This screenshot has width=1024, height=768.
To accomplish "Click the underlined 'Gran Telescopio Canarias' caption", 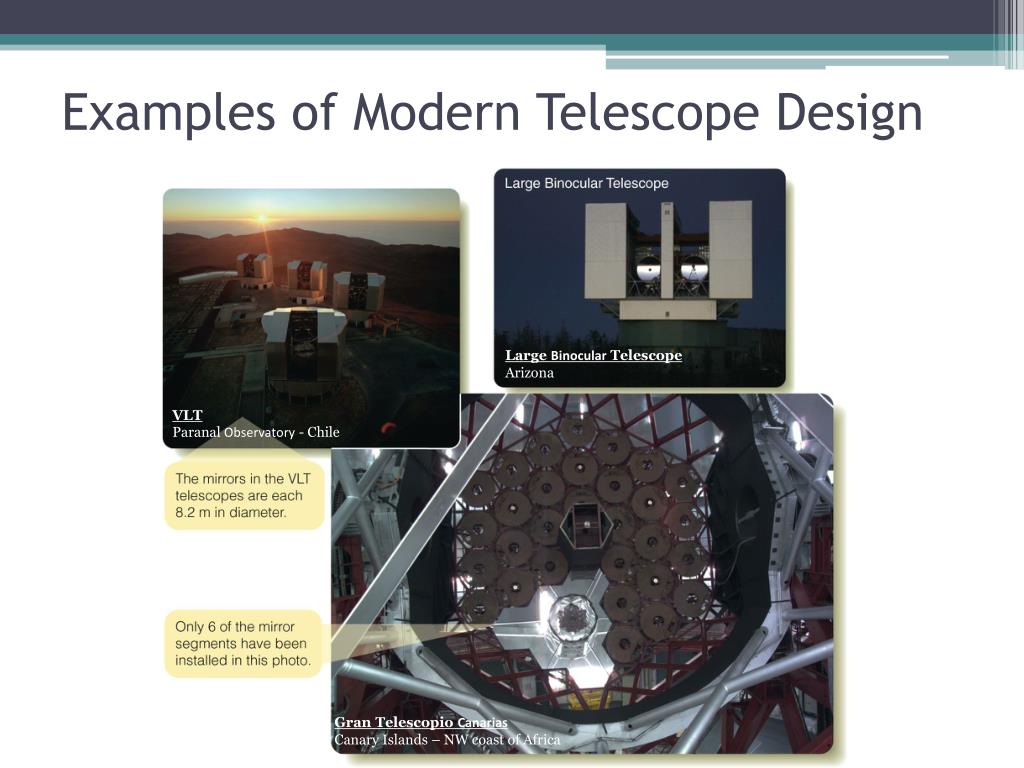I will (x=421, y=722).
